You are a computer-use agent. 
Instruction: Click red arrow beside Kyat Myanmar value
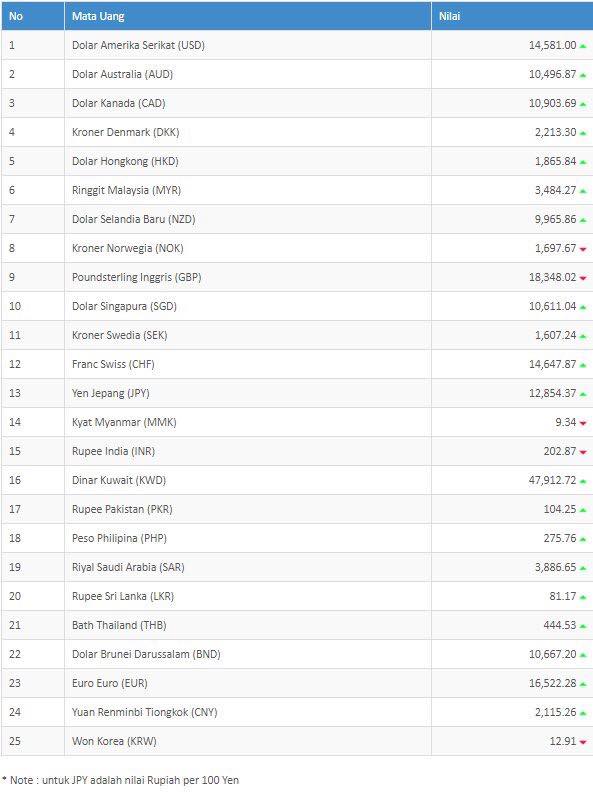[583, 423]
